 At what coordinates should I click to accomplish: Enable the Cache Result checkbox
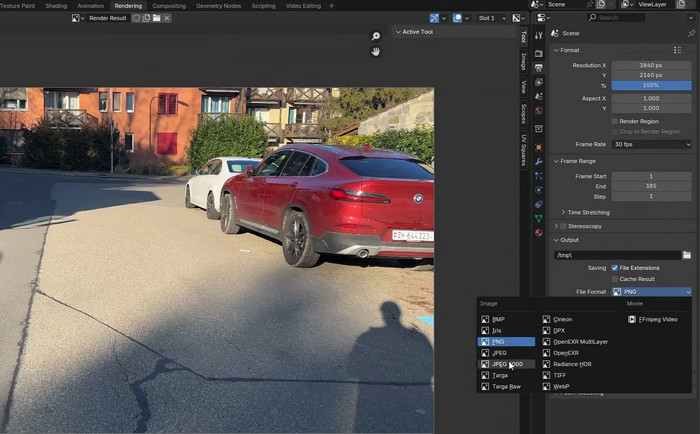pos(615,279)
